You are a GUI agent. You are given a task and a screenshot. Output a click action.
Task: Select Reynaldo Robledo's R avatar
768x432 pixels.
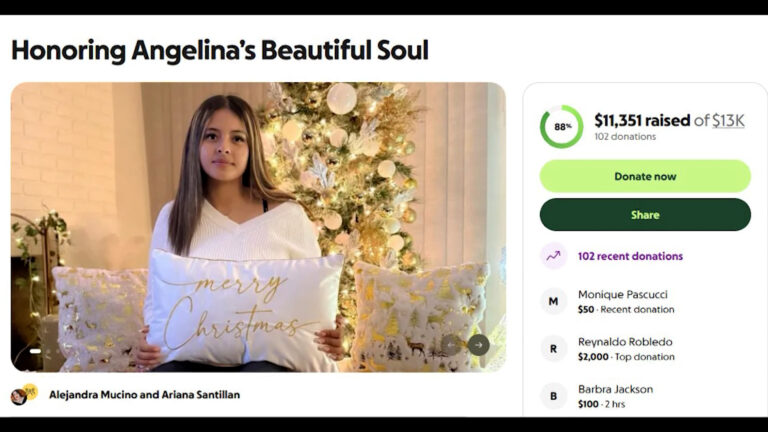click(x=553, y=349)
